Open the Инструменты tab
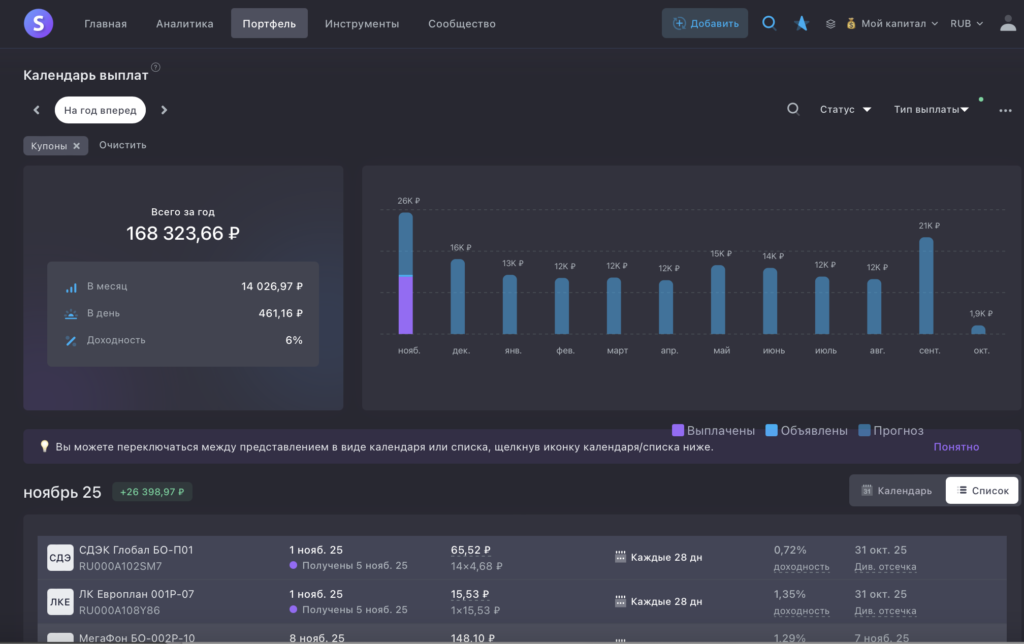 [x=362, y=24]
